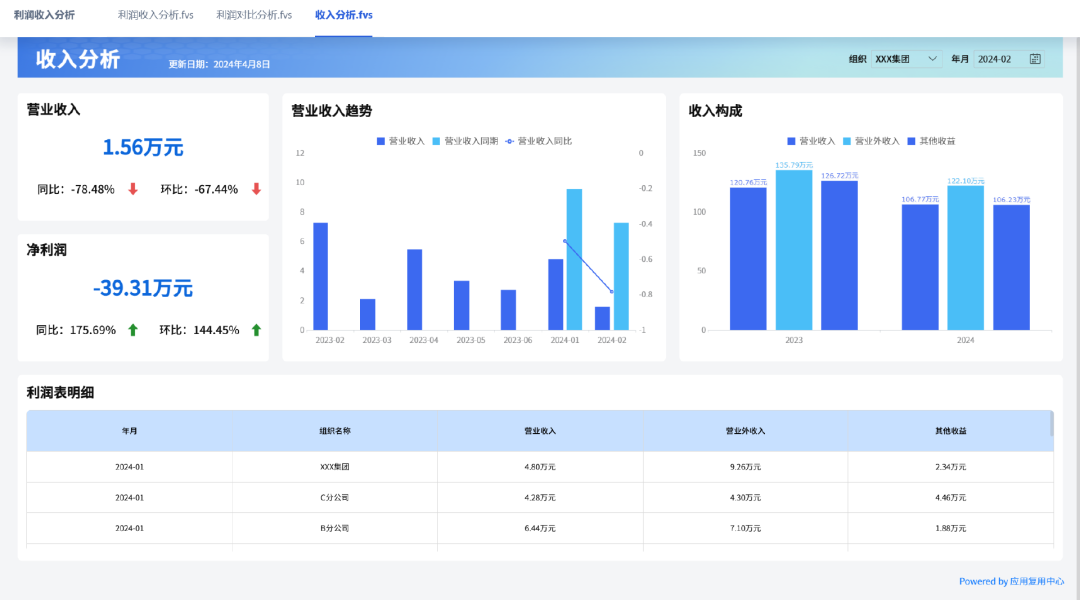Expand the 组织 XXX集团 dropdown
1080x600 pixels.
pos(906,59)
